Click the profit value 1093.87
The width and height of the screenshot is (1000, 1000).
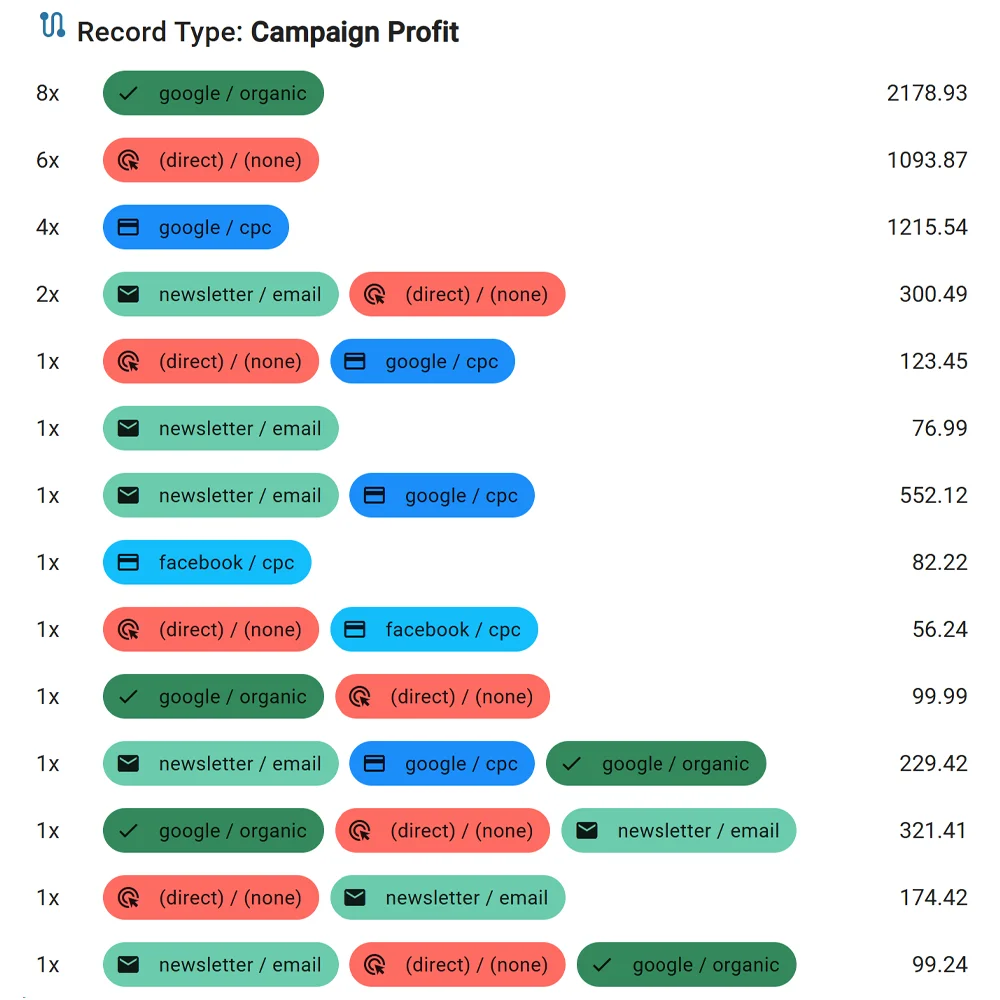(927, 160)
